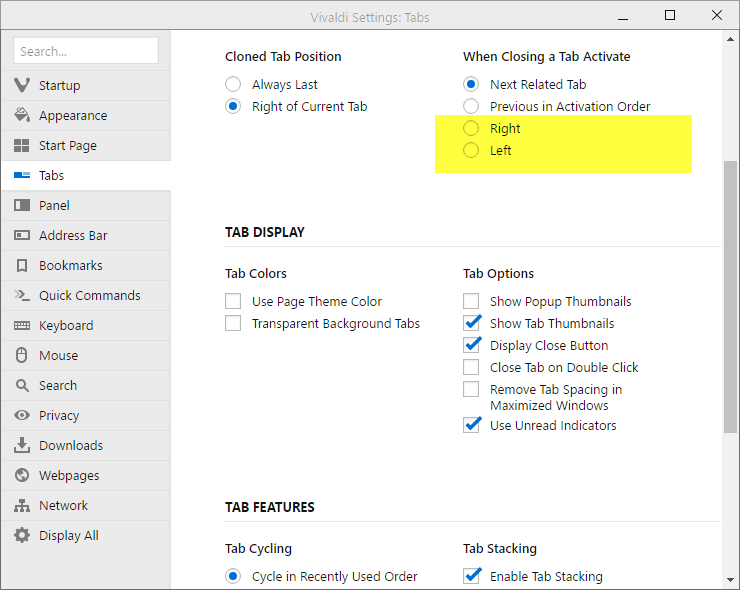Open Privacy settings section
The height and width of the screenshot is (590, 740).
click(x=86, y=415)
